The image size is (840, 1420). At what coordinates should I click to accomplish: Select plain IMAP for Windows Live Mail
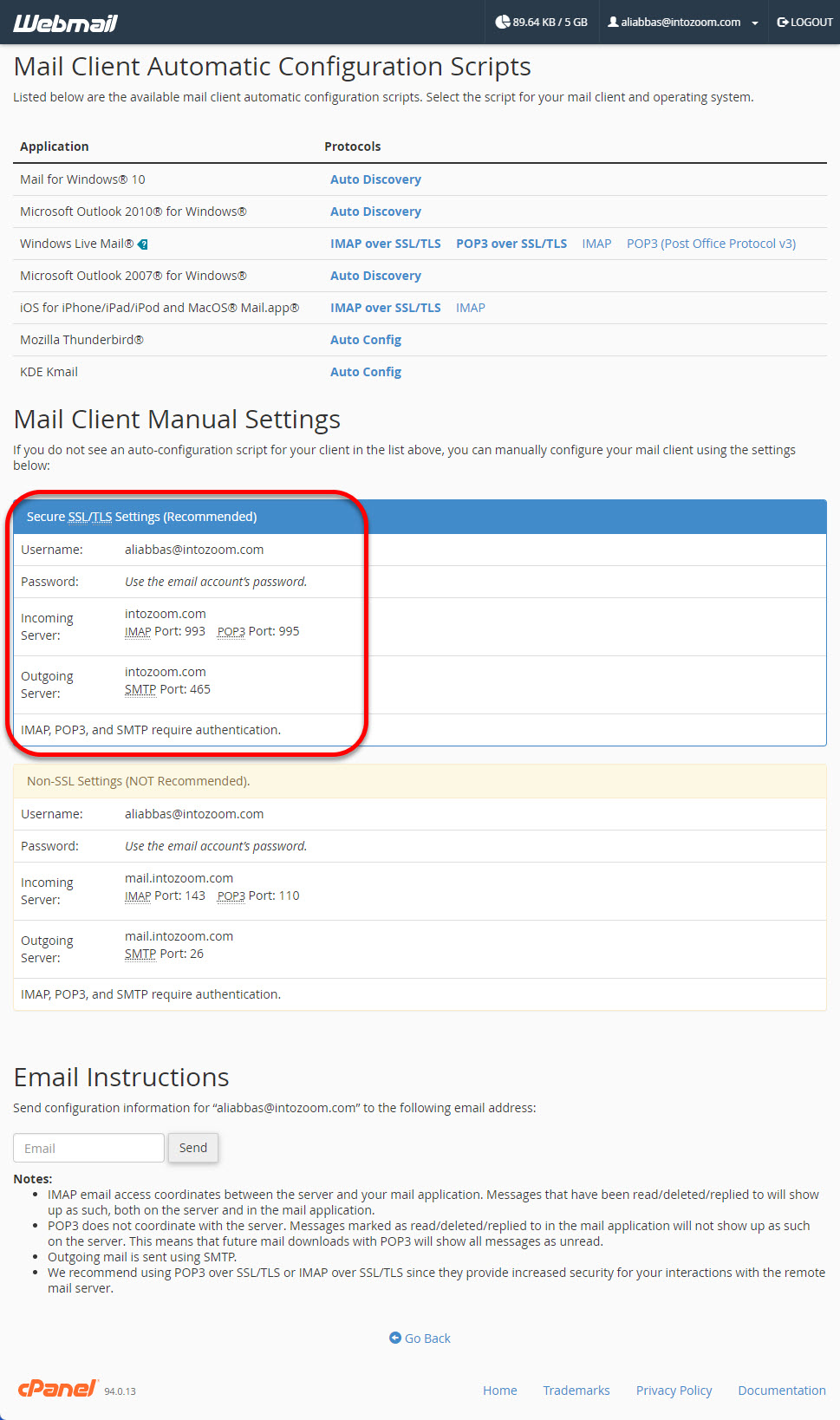point(596,244)
